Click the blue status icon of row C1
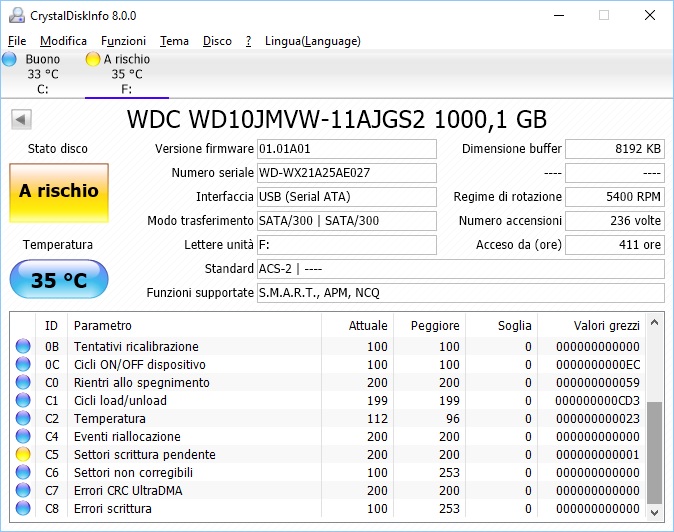 click(x=23, y=401)
